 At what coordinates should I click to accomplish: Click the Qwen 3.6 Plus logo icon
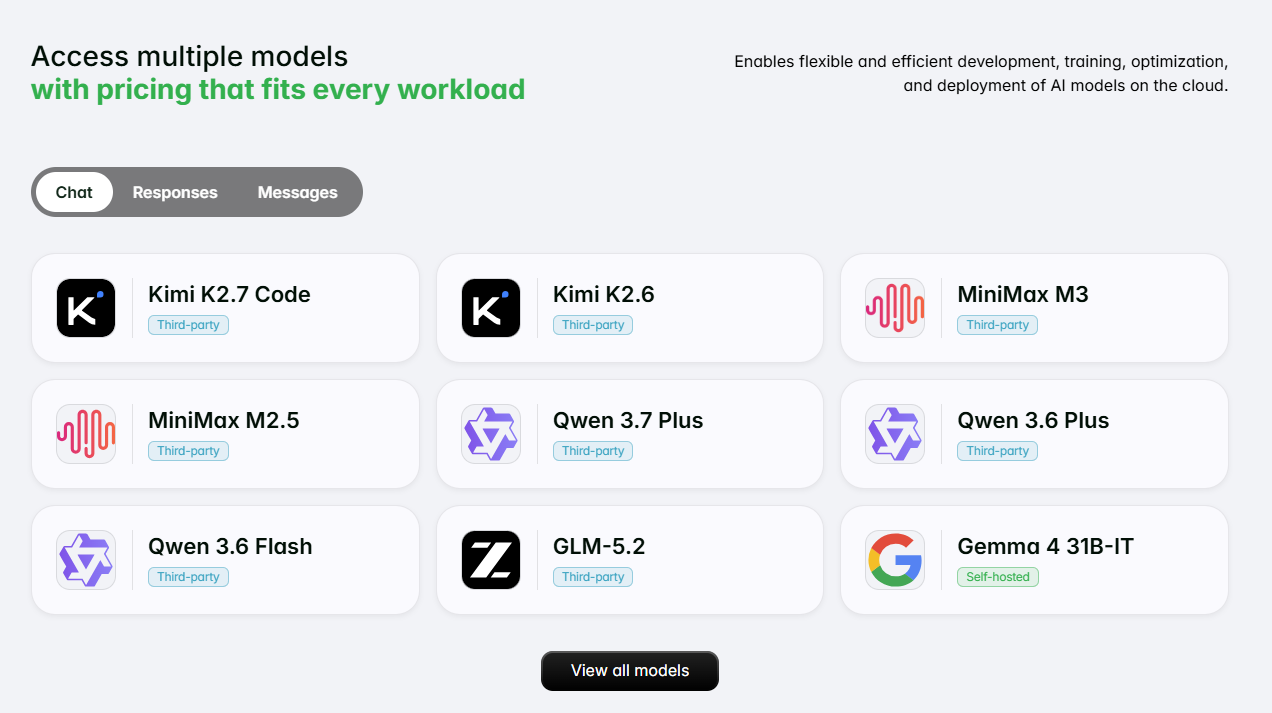click(x=895, y=434)
